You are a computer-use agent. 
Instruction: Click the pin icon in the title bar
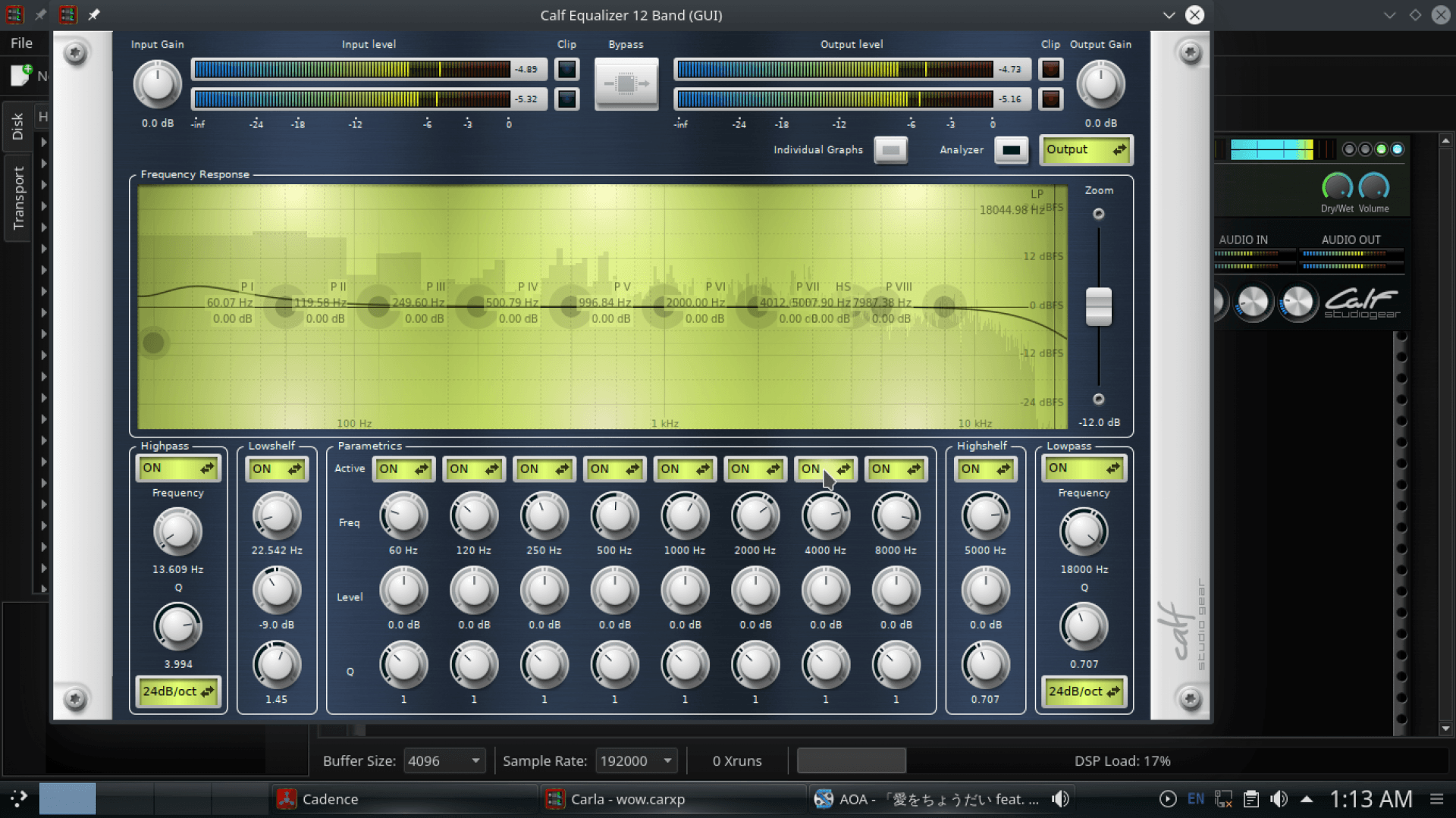coord(94,15)
